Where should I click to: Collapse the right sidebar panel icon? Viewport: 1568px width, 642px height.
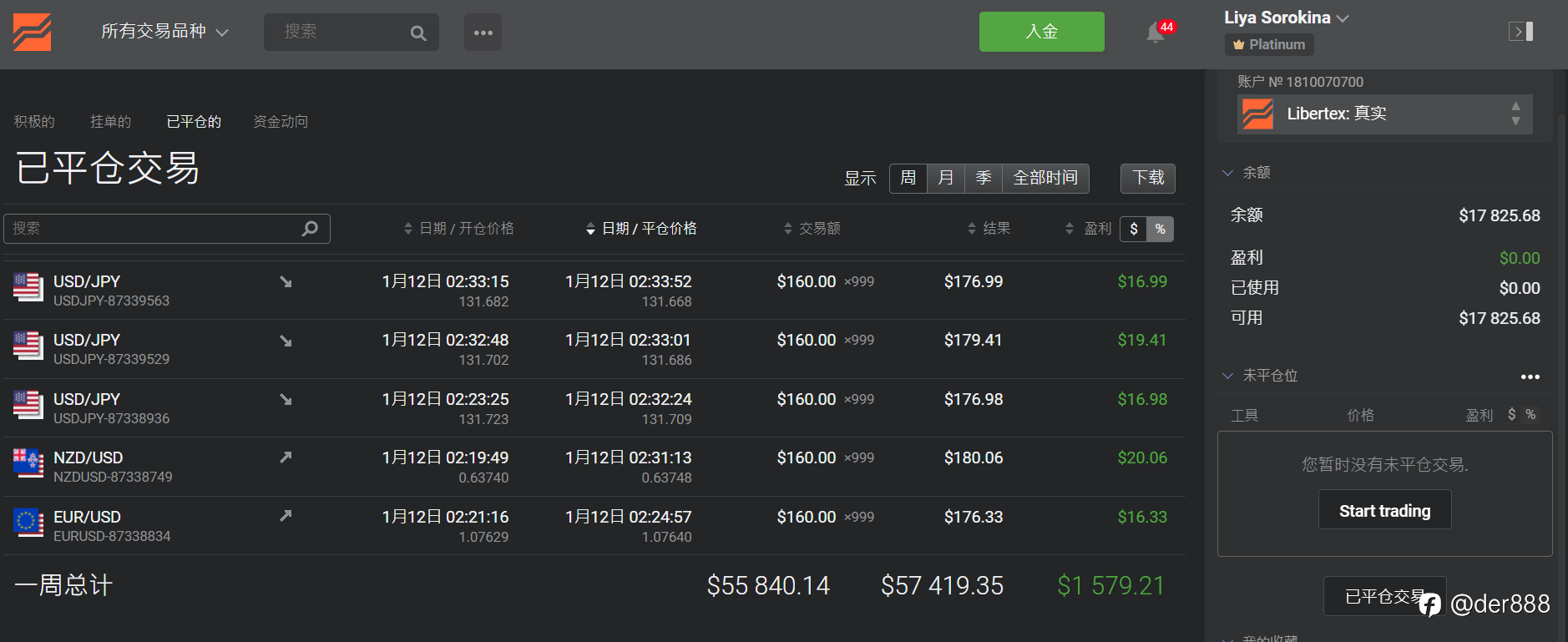pyautogui.click(x=1520, y=32)
